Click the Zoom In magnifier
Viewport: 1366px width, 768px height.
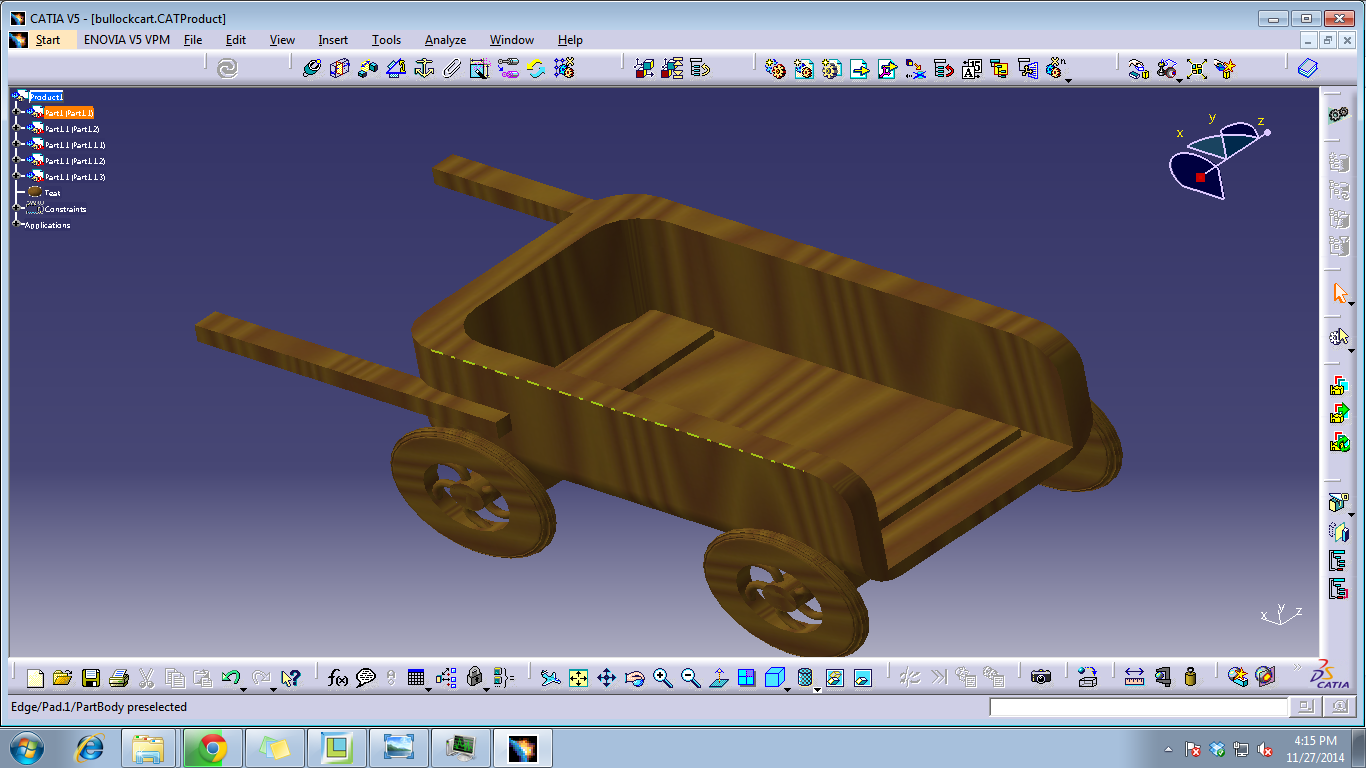click(662, 678)
